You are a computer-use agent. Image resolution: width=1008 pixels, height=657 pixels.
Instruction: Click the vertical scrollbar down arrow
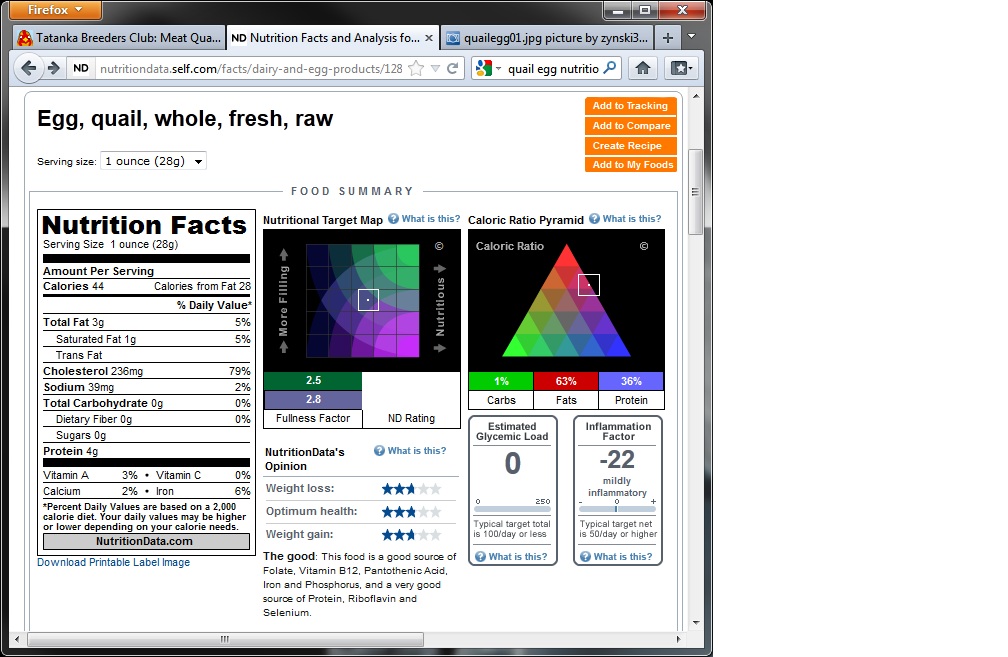click(x=695, y=622)
